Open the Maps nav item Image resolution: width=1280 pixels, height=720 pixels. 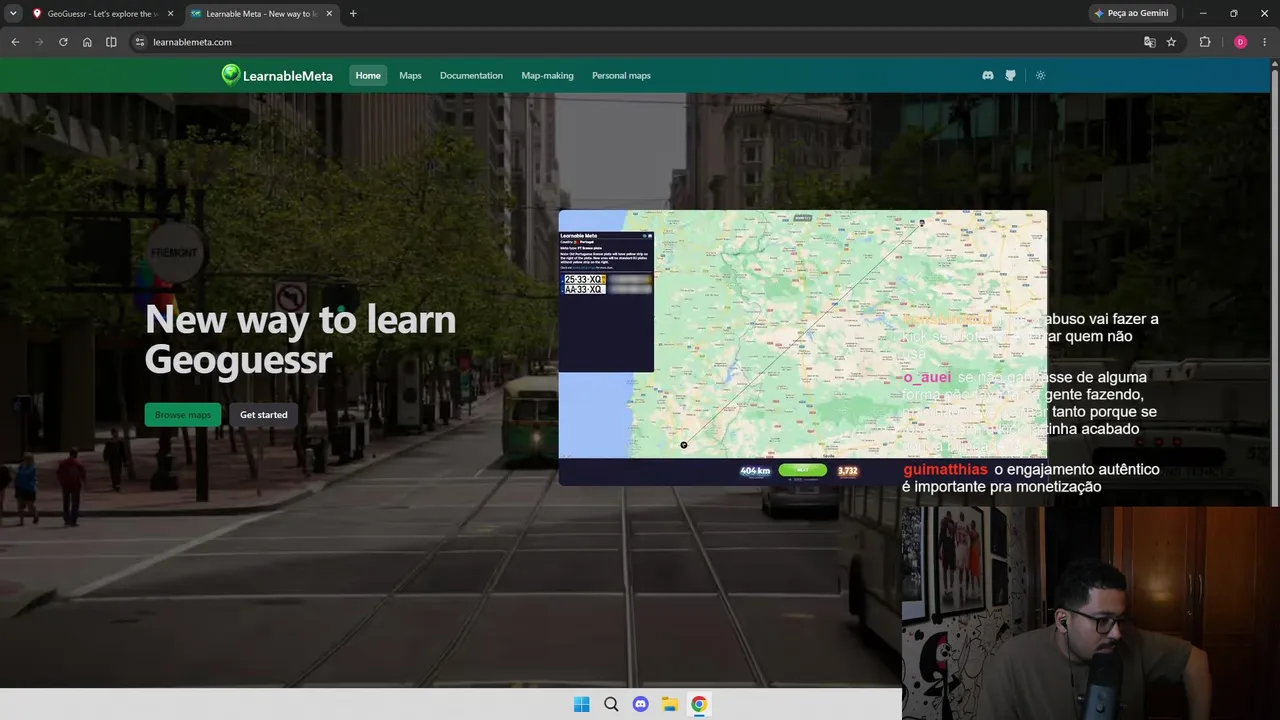click(x=410, y=75)
